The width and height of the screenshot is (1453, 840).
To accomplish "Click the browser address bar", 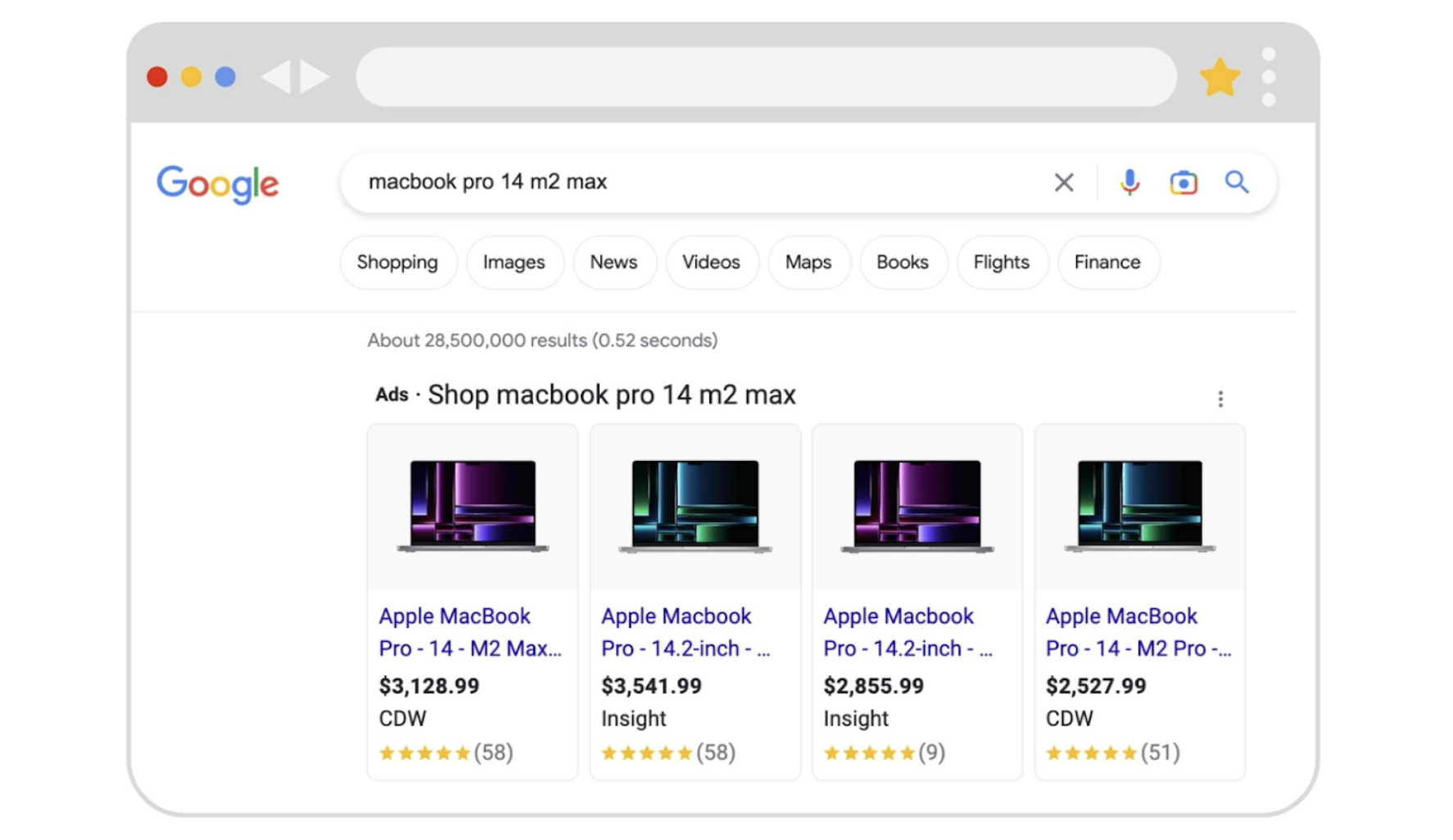I will tap(767, 77).
